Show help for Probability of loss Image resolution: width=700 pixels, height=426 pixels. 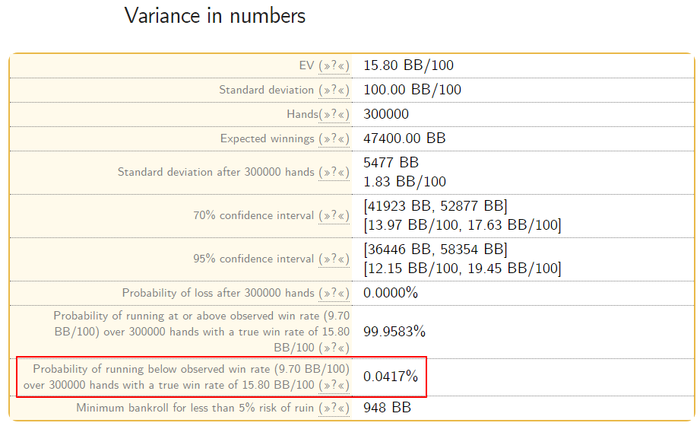[x=334, y=293]
